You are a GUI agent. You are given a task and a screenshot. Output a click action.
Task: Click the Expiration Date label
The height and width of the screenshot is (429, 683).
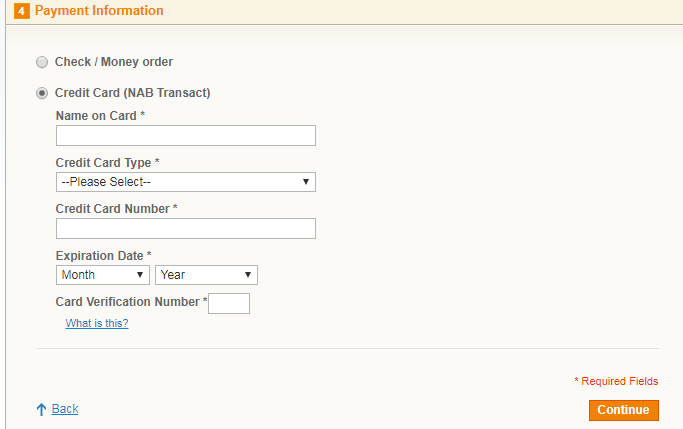pyautogui.click(x=100, y=256)
